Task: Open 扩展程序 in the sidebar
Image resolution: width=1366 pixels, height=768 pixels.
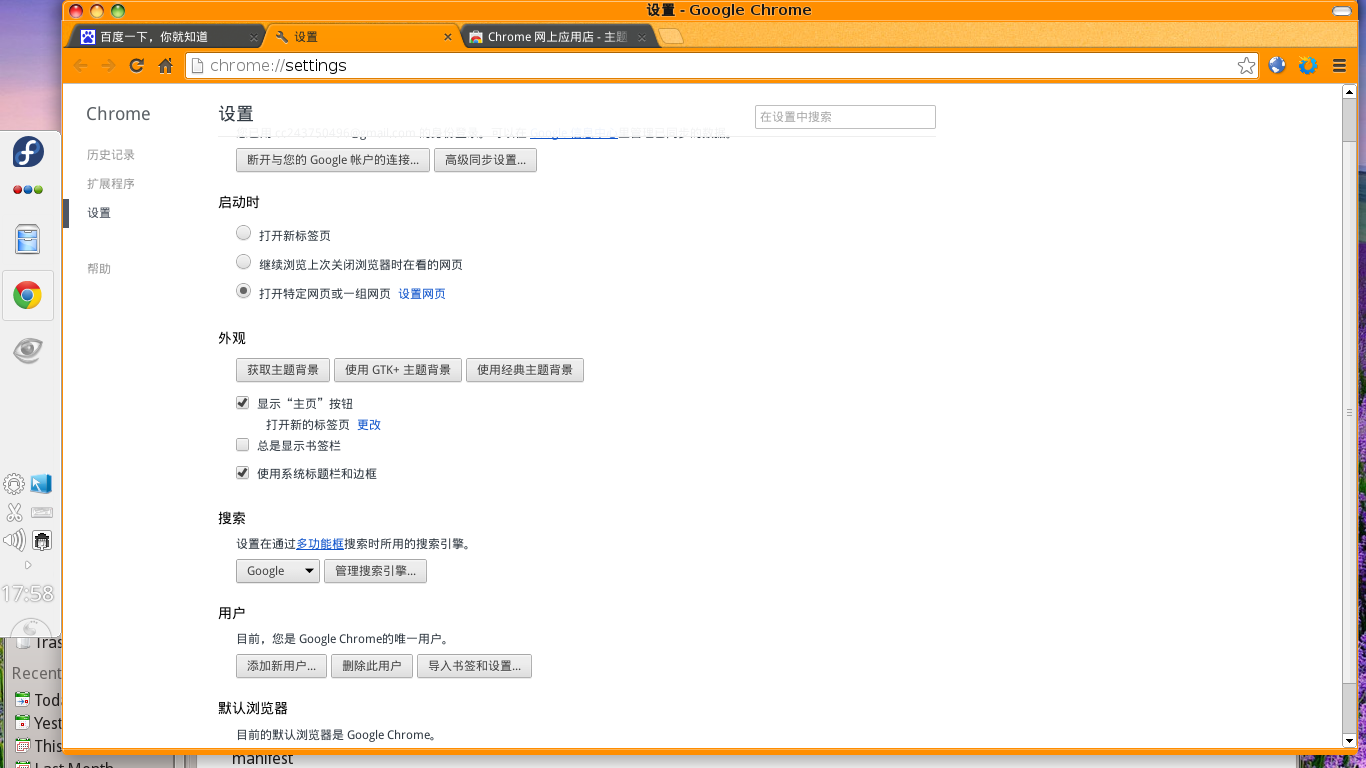Action: pyautogui.click(x=111, y=184)
